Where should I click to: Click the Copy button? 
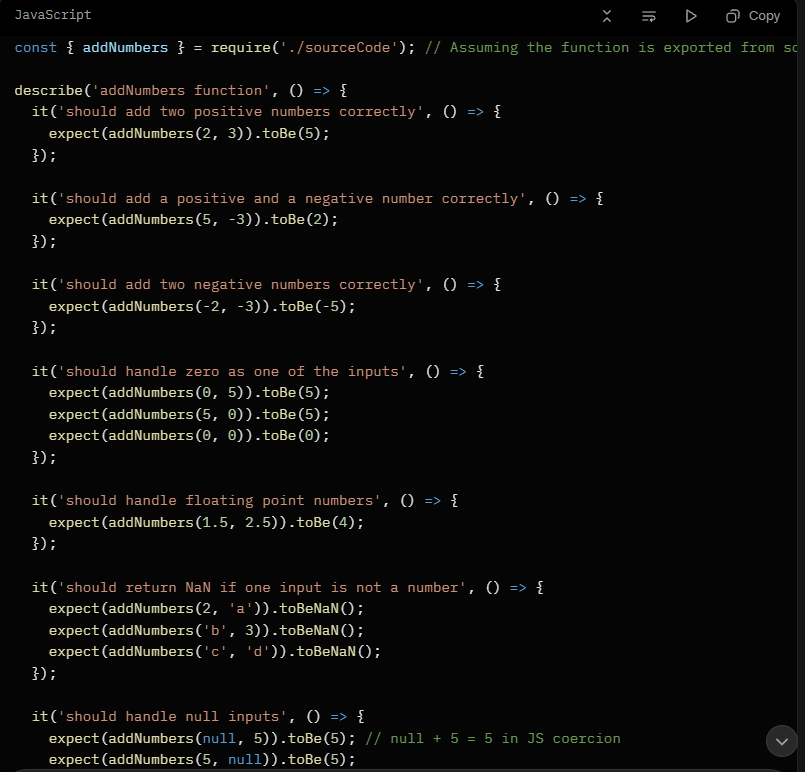point(752,15)
